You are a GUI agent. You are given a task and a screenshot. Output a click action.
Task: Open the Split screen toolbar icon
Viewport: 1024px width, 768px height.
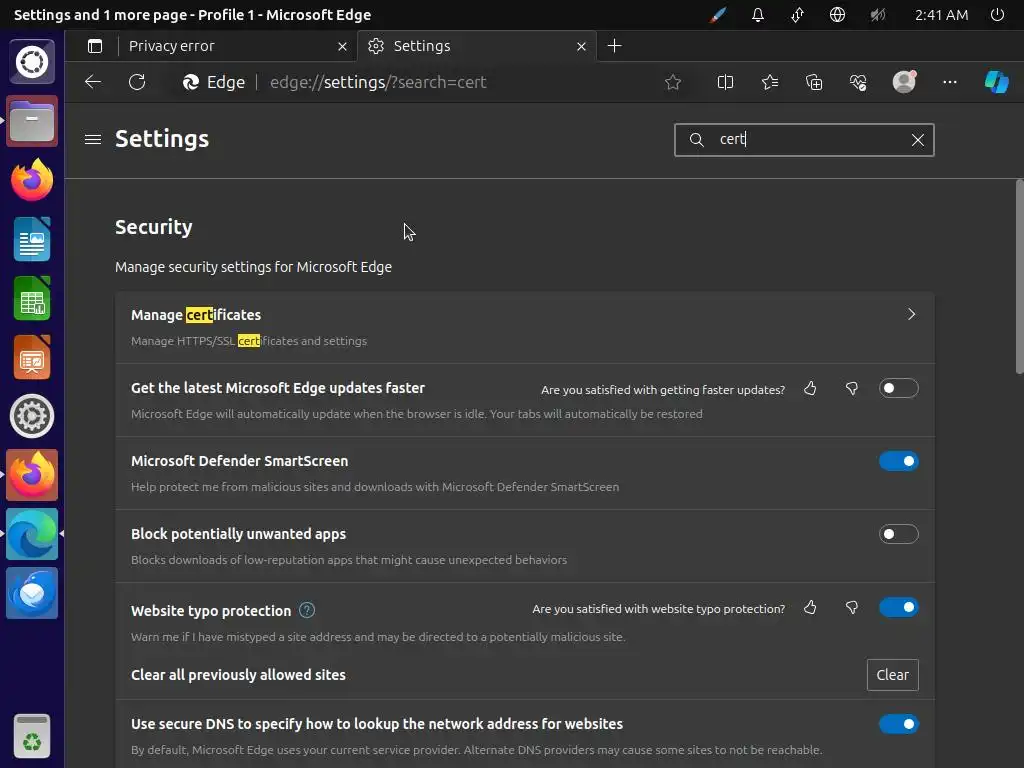pyautogui.click(x=726, y=82)
